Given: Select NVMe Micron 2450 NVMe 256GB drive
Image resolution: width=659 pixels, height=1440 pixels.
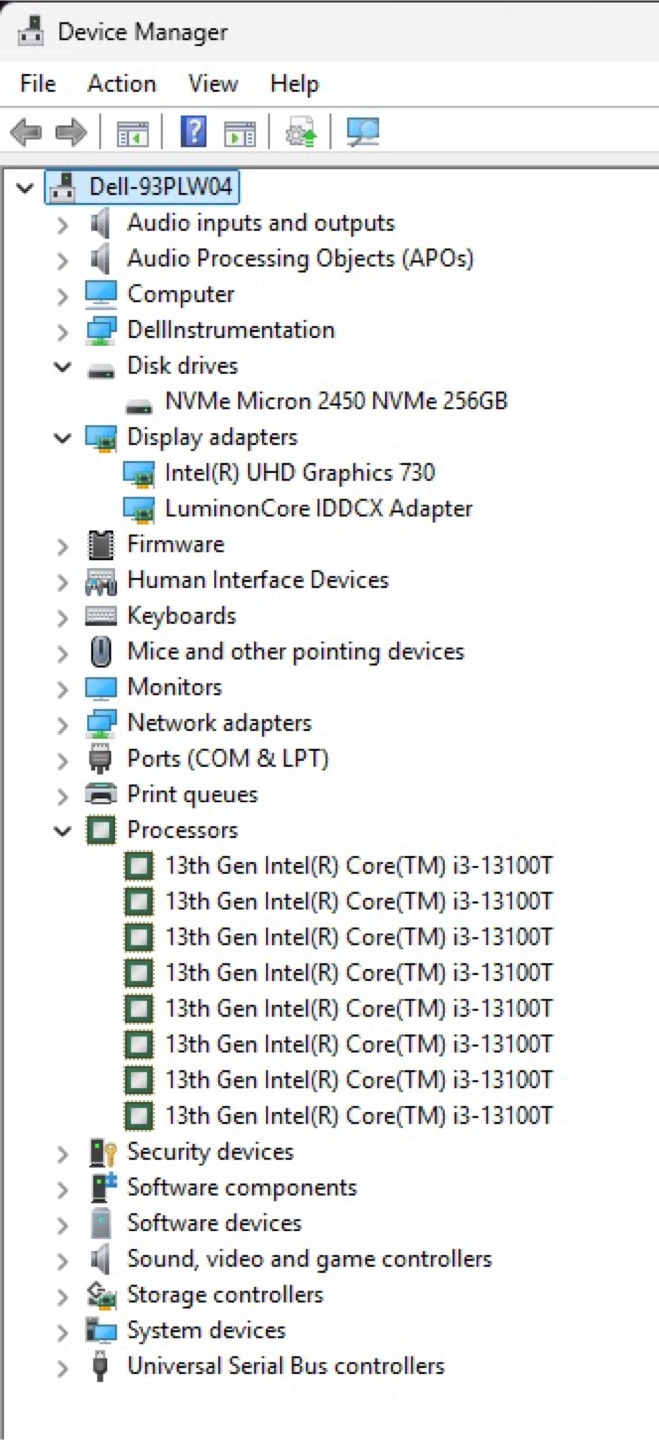Looking at the screenshot, I should 336,401.
